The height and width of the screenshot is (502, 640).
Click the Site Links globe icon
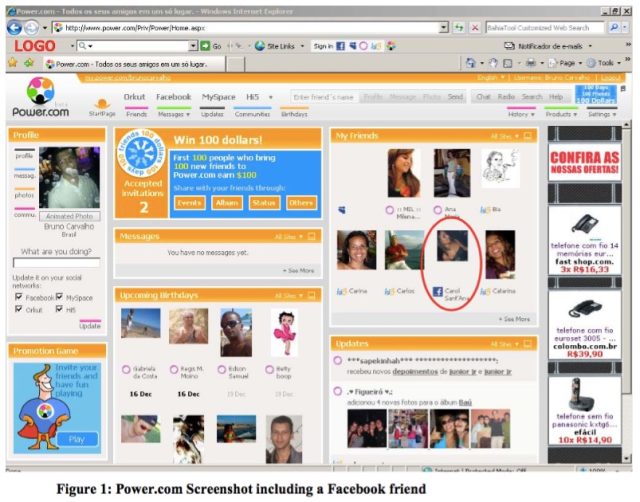point(260,46)
